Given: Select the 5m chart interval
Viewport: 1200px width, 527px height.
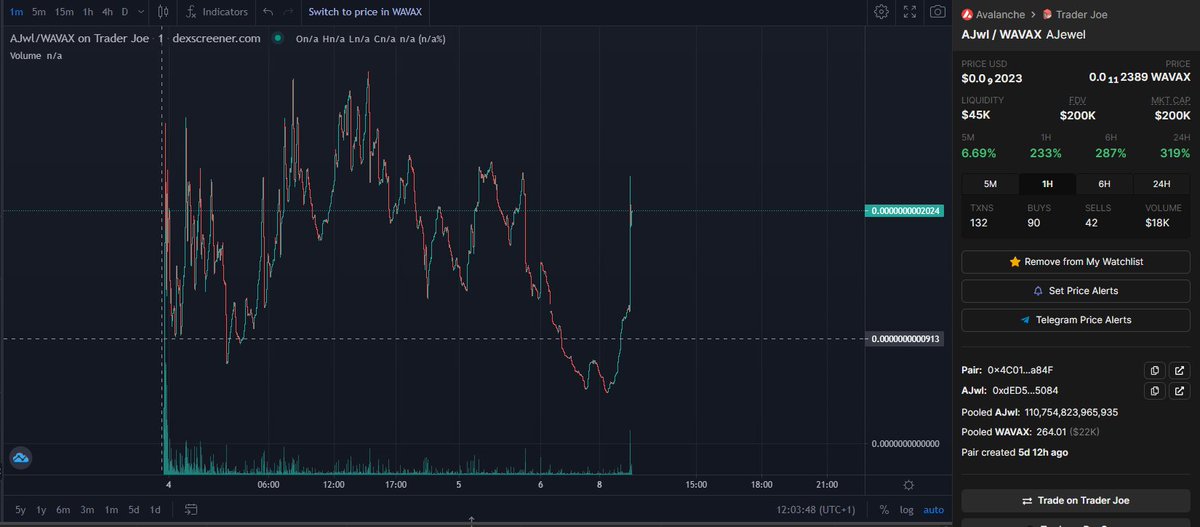Looking at the screenshot, I should [x=38, y=12].
